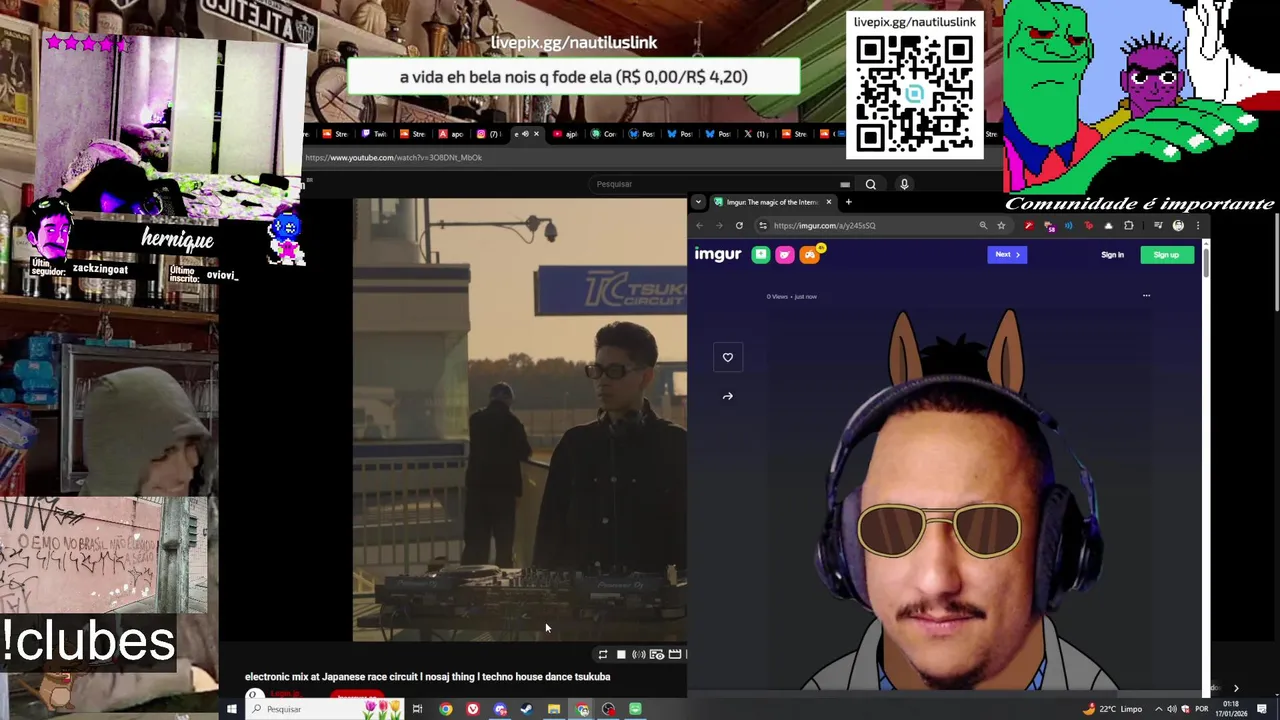Open Google Chrome from the taskbar

point(445,709)
